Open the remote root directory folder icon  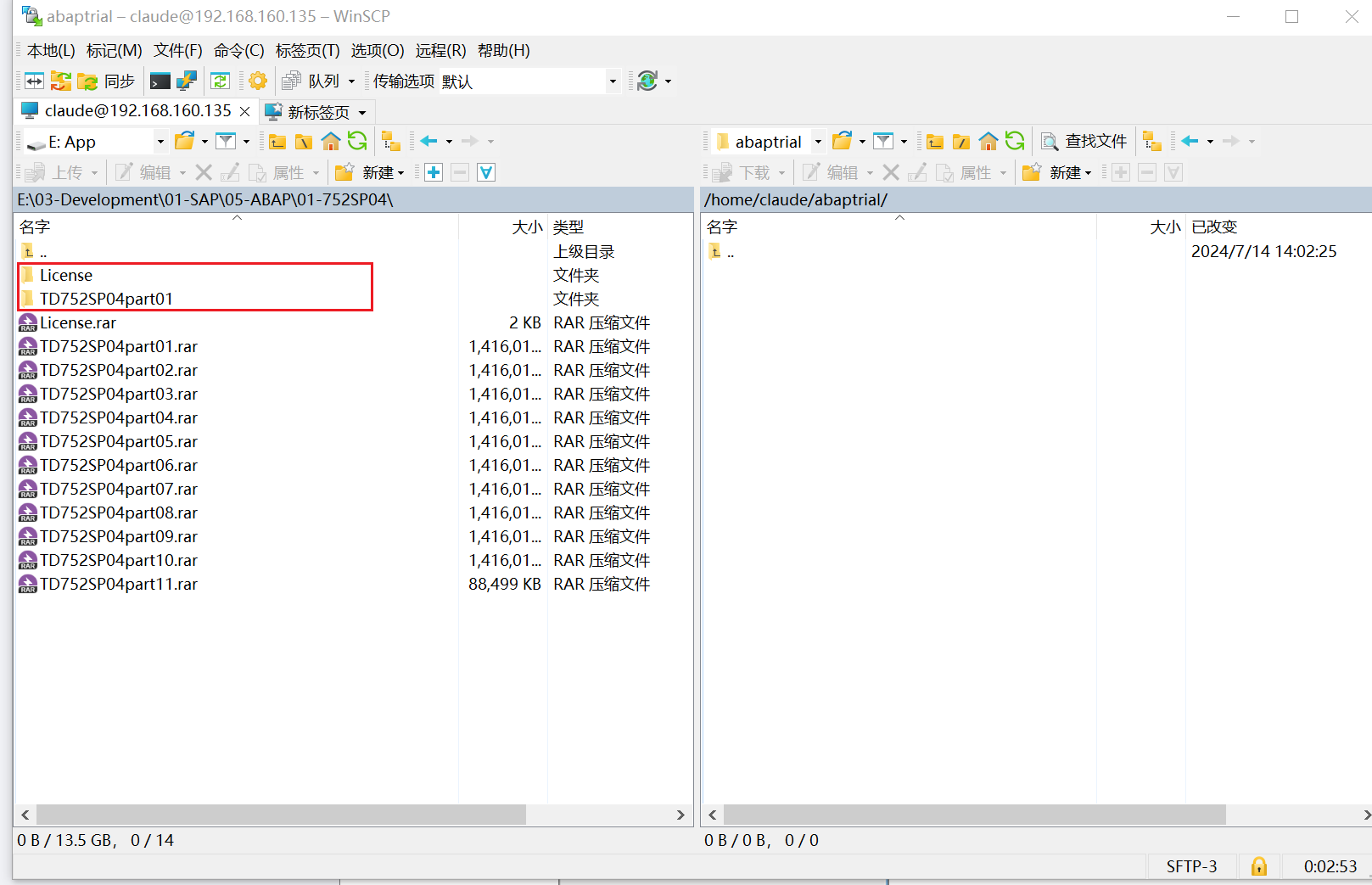tap(961, 142)
